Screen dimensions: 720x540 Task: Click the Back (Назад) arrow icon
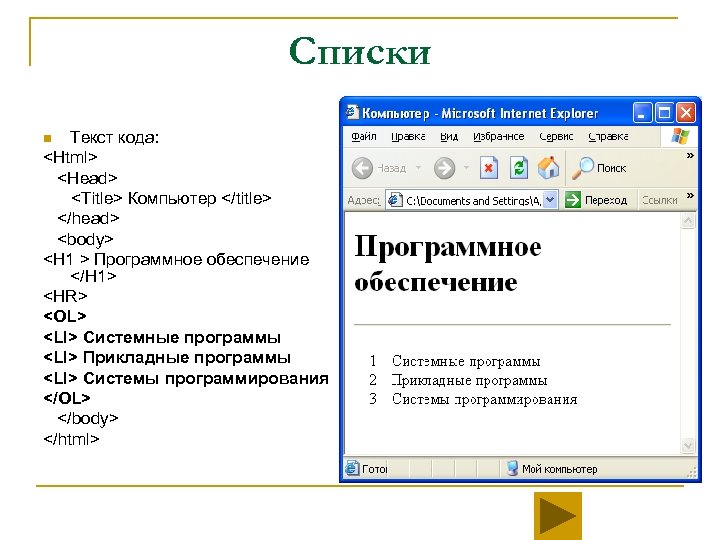click(362, 168)
